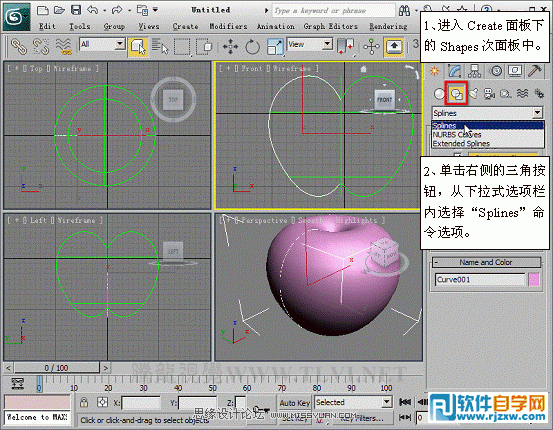Save the scene with the floppy icon
The width and height of the screenshot is (553, 430).
click(76, 10)
